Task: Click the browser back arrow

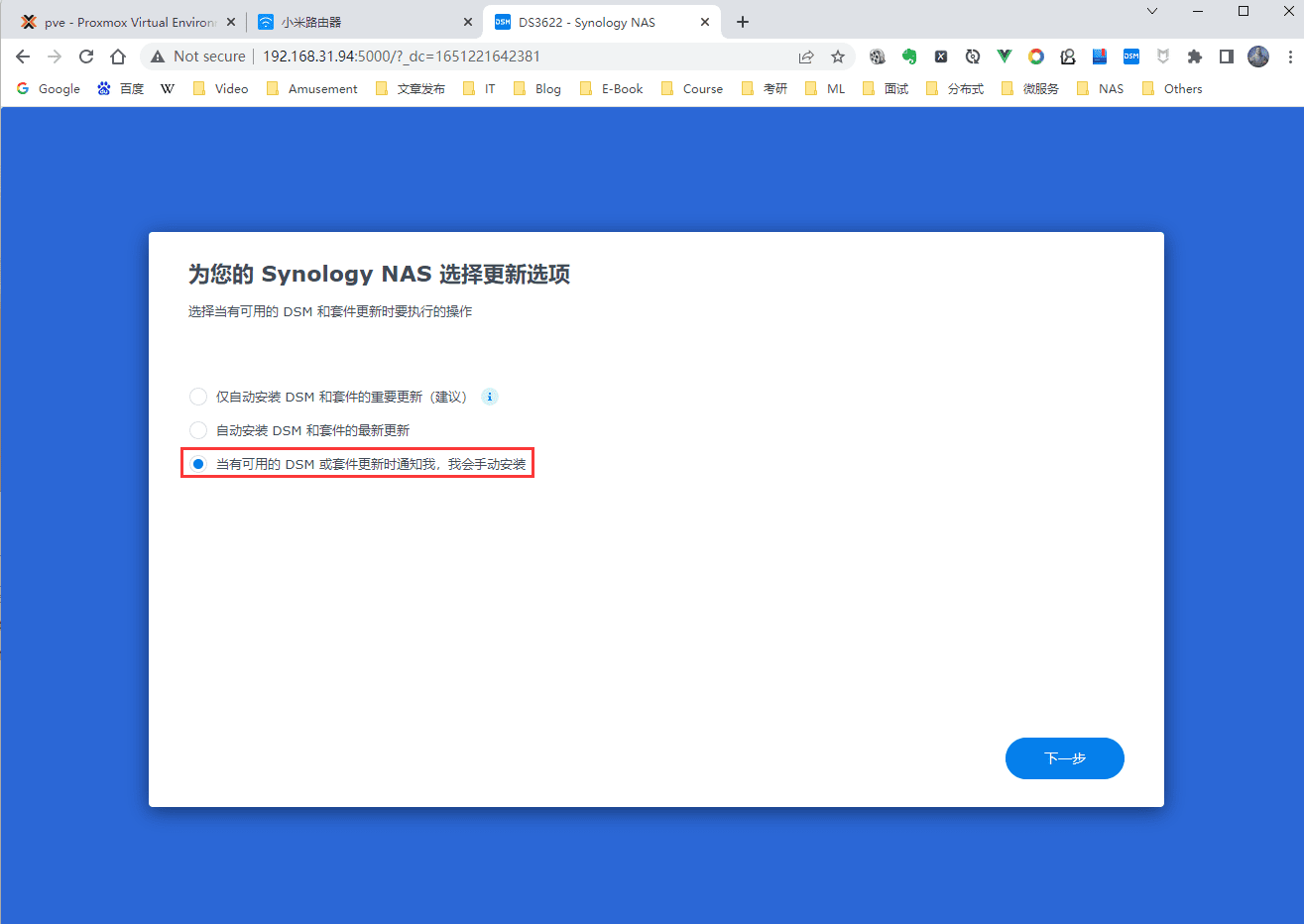Action: click(23, 57)
